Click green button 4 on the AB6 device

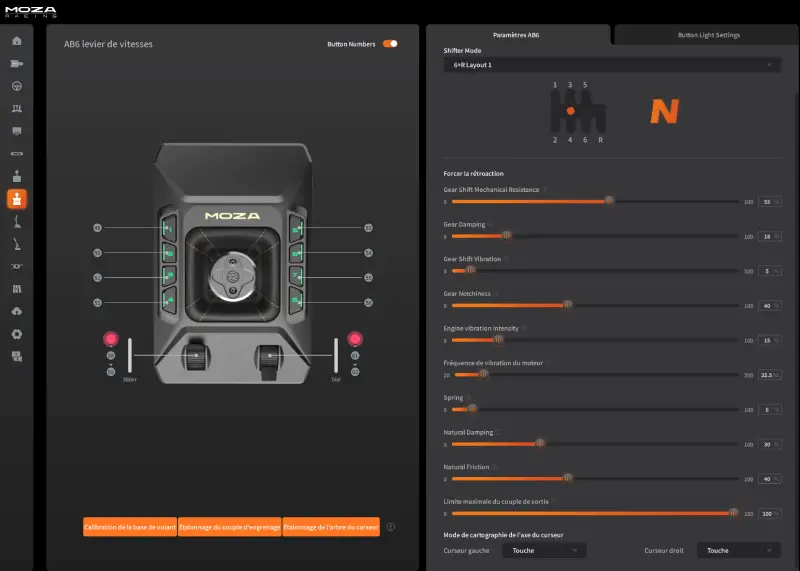[x=169, y=301]
